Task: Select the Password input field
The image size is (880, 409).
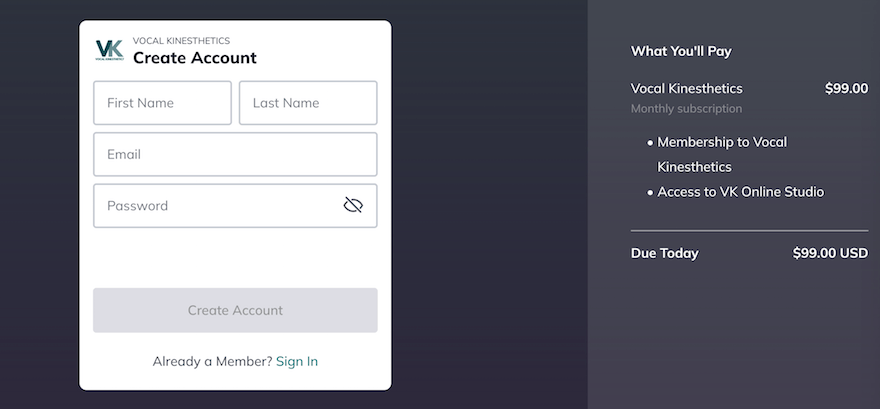Action: point(235,206)
